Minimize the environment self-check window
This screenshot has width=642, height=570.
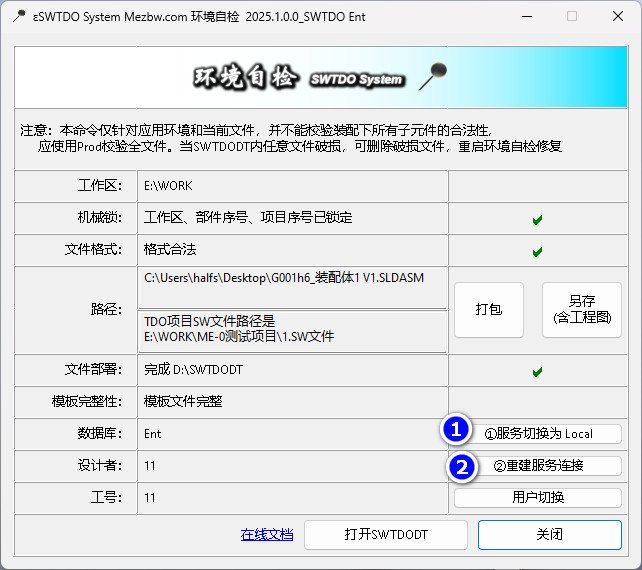click(x=526, y=16)
